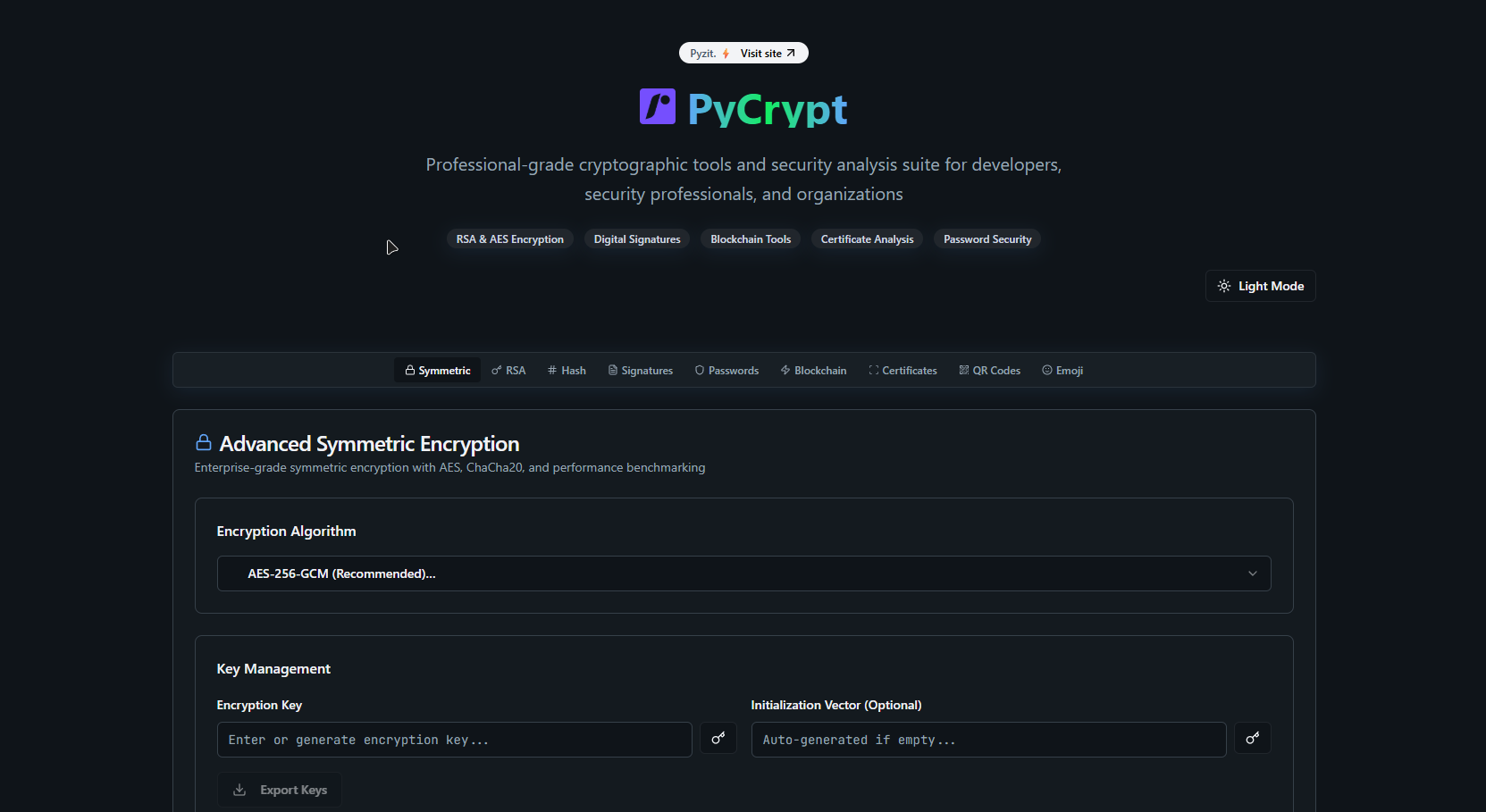
Task: Switch to the RSA tab
Action: tap(508, 371)
